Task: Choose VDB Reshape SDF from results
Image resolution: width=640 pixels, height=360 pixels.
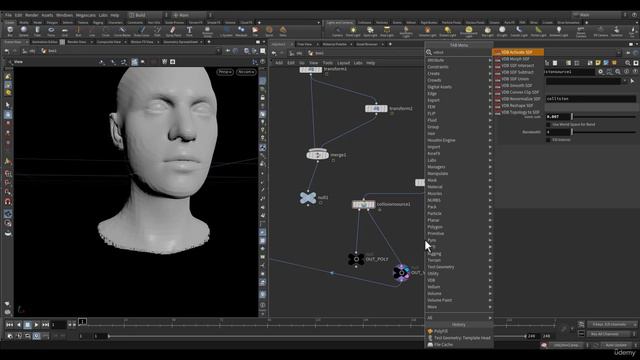Action: [x=518, y=105]
